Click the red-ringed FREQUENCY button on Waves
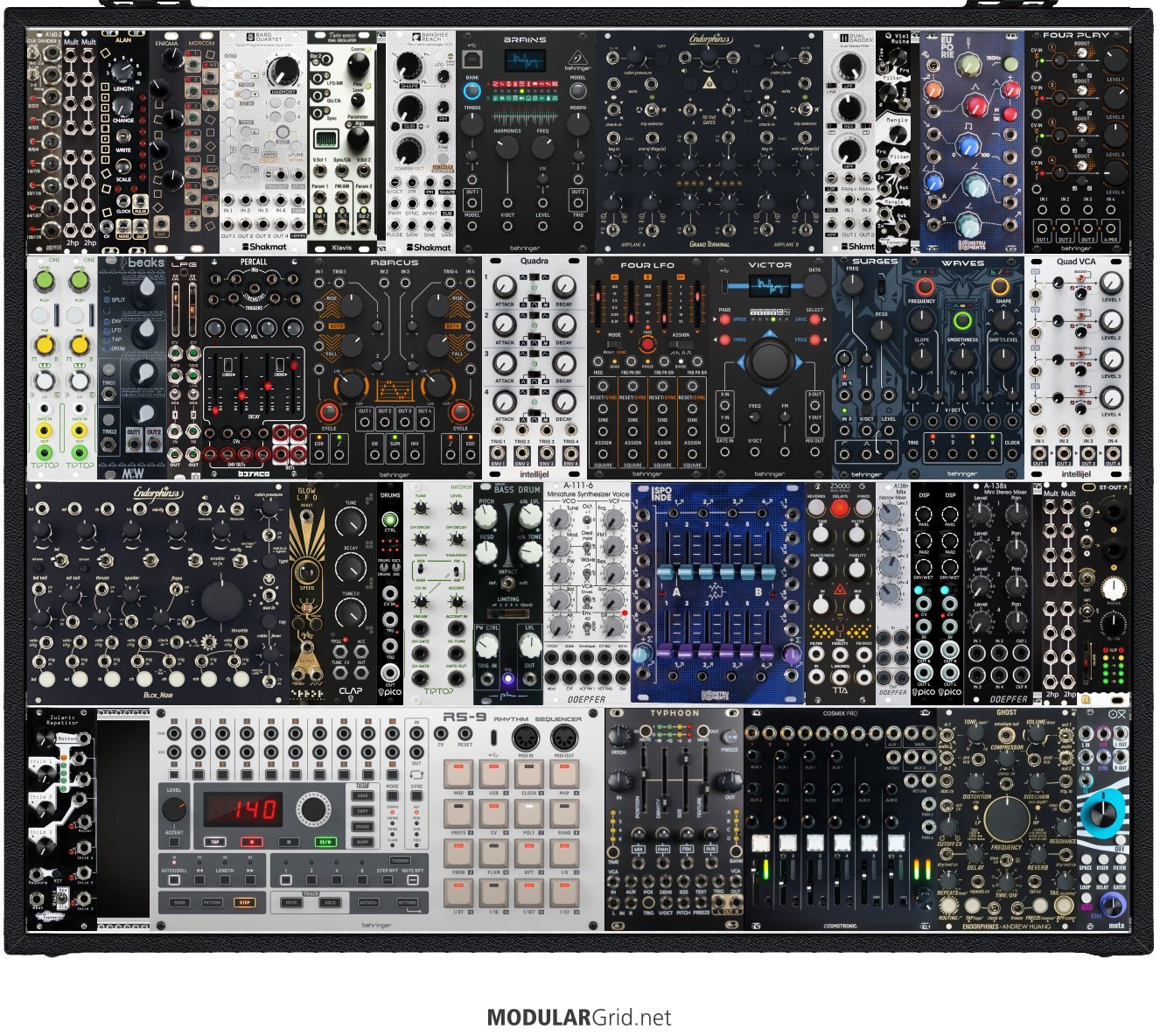Viewport: 1160px width, 1036px height. 925,286
